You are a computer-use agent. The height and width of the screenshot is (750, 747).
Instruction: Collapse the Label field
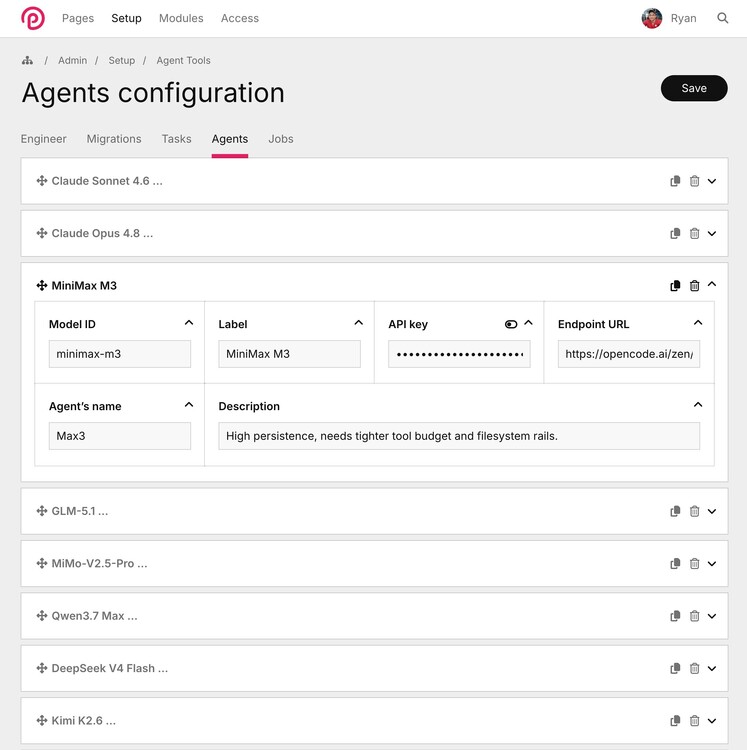point(359,323)
